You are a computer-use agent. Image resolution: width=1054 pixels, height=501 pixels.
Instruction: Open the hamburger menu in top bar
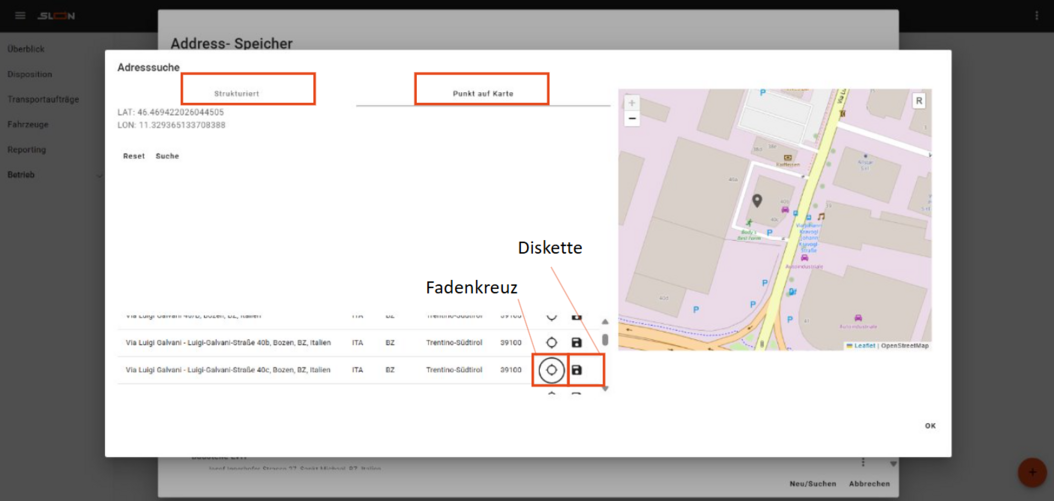pos(20,16)
